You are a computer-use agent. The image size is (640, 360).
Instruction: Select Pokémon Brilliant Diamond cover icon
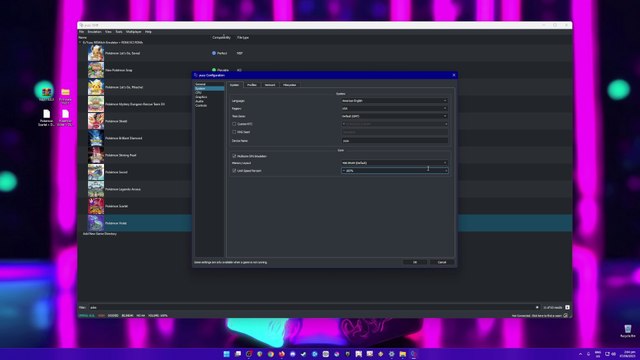(x=96, y=138)
